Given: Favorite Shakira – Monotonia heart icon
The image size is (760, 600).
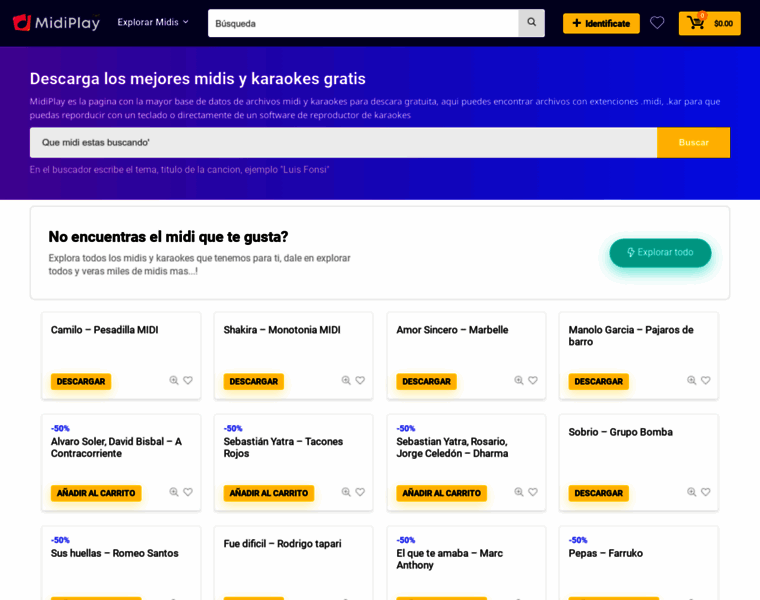Looking at the screenshot, I should click(x=360, y=380).
